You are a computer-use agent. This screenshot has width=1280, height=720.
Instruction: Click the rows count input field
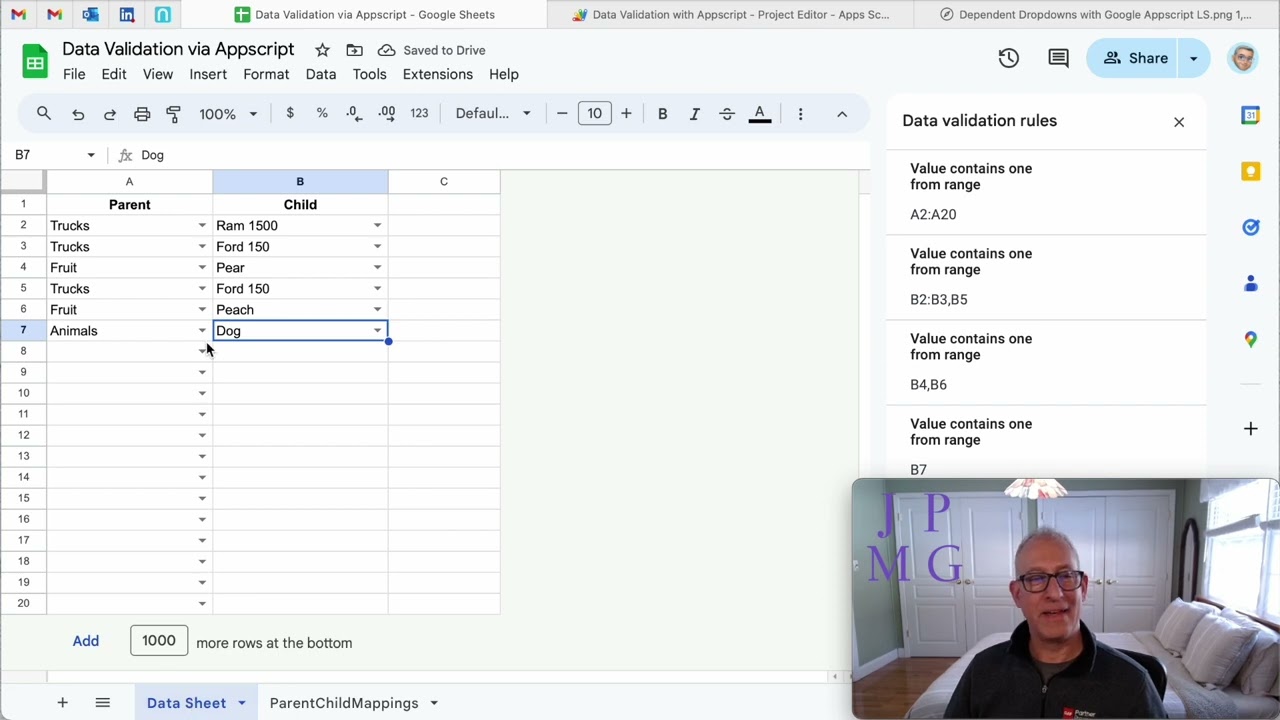(159, 641)
